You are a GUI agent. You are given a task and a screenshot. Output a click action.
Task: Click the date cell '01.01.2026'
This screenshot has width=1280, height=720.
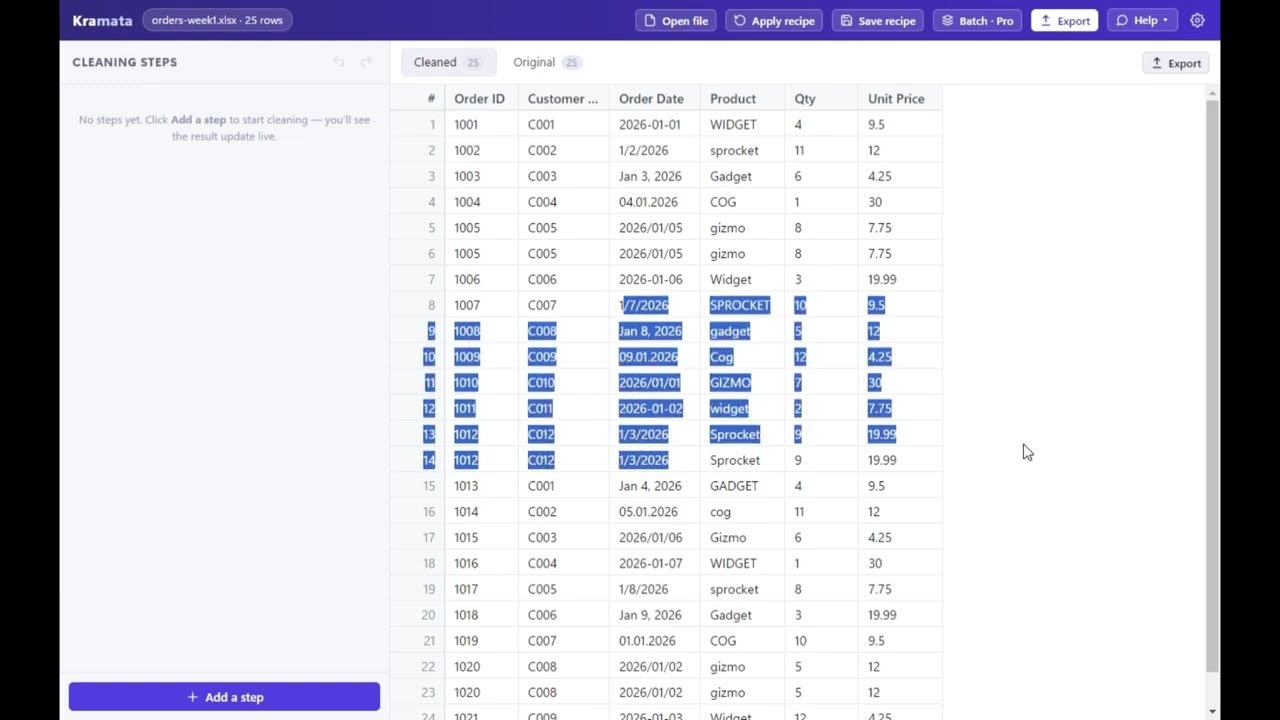[654, 641]
